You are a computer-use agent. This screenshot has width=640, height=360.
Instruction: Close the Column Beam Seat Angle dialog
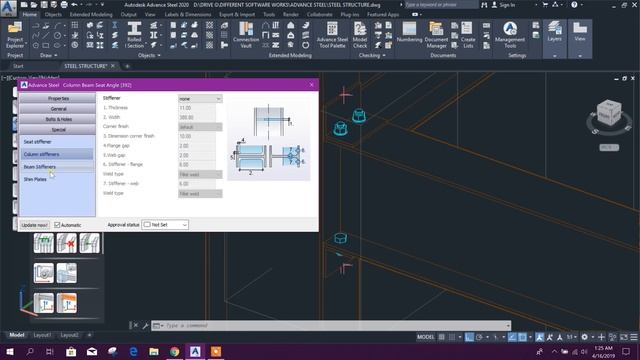pos(312,85)
